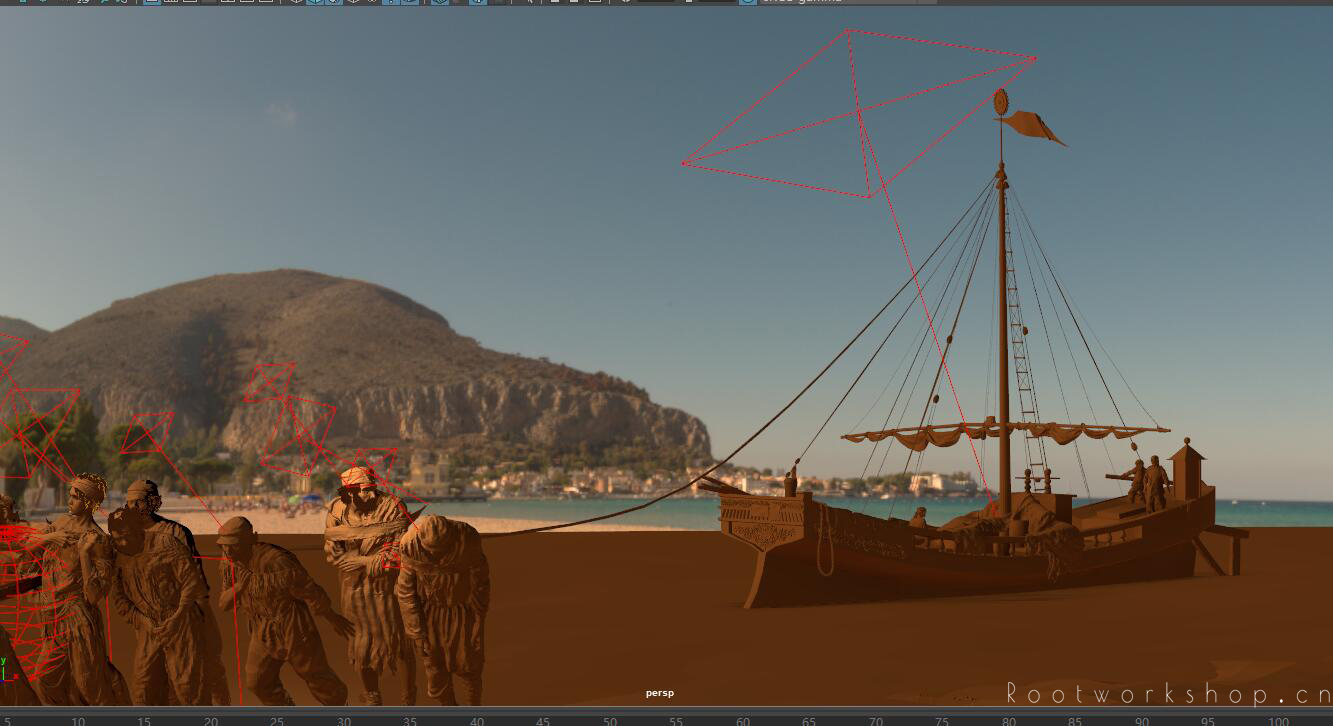Move the time slider to frame 50

(x=610, y=721)
